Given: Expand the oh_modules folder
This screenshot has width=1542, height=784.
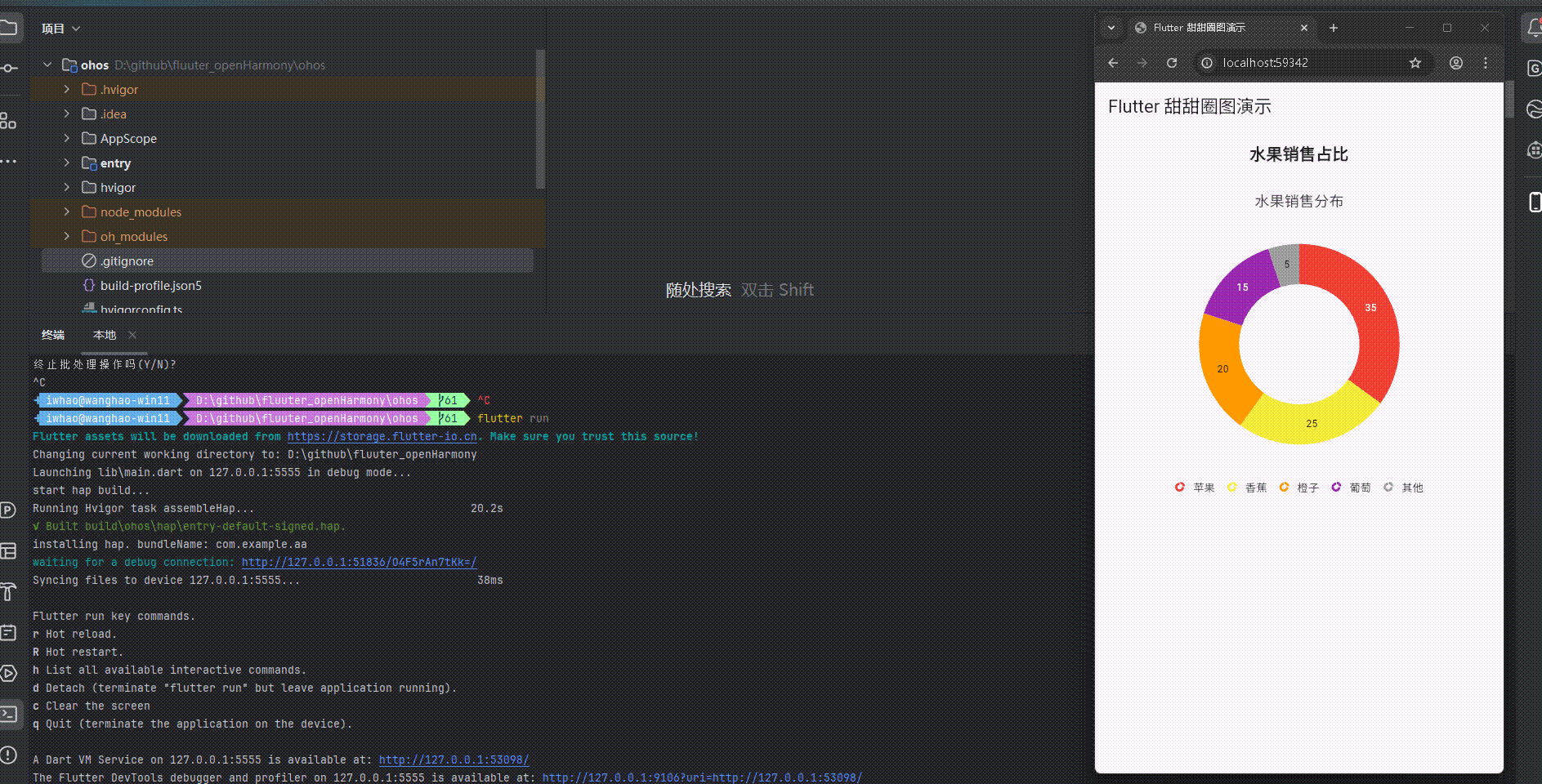Looking at the screenshot, I should (67, 236).
